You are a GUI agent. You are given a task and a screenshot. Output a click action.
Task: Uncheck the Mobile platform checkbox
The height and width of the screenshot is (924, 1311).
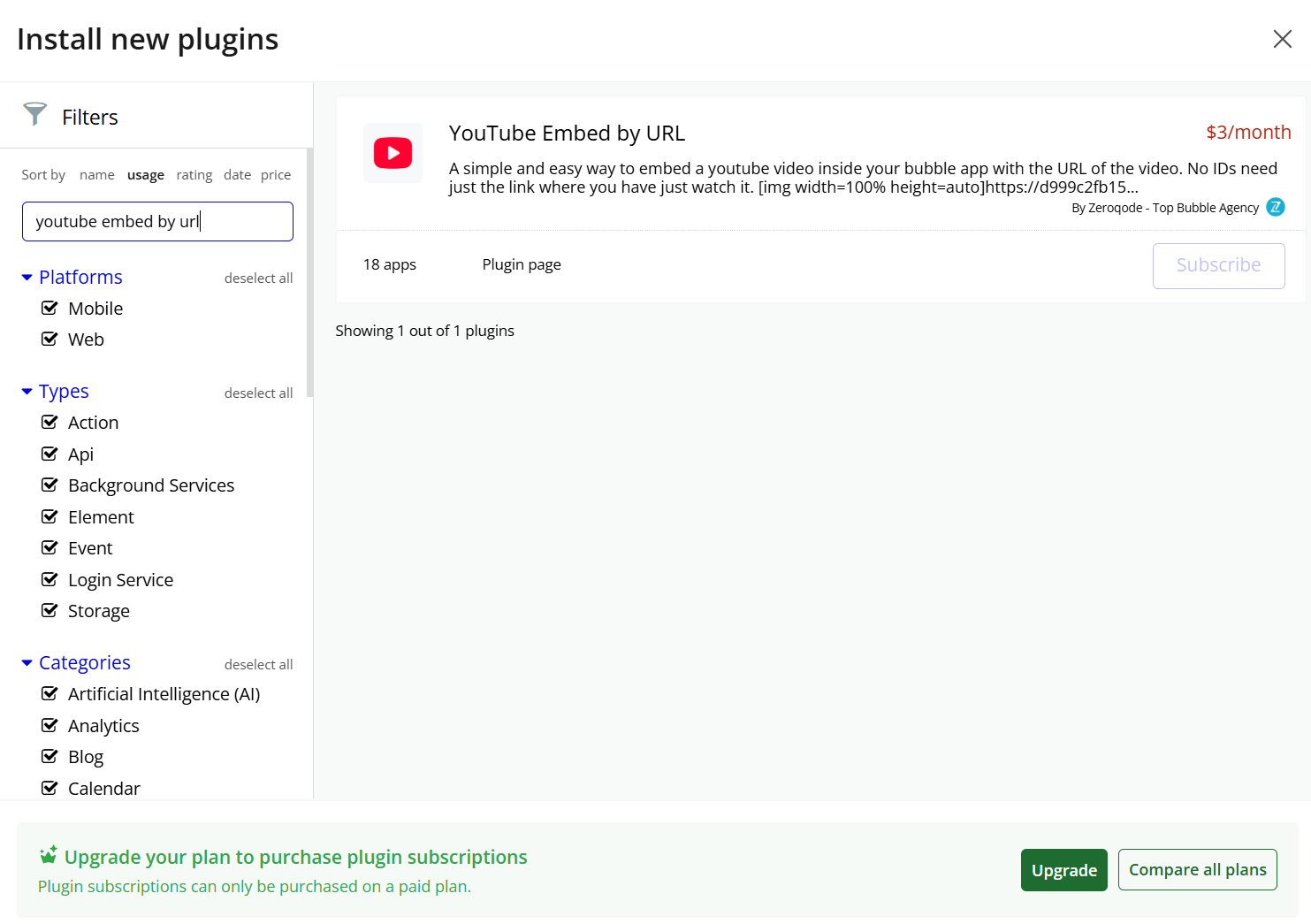pyautogui.click(x=50, y=309)
